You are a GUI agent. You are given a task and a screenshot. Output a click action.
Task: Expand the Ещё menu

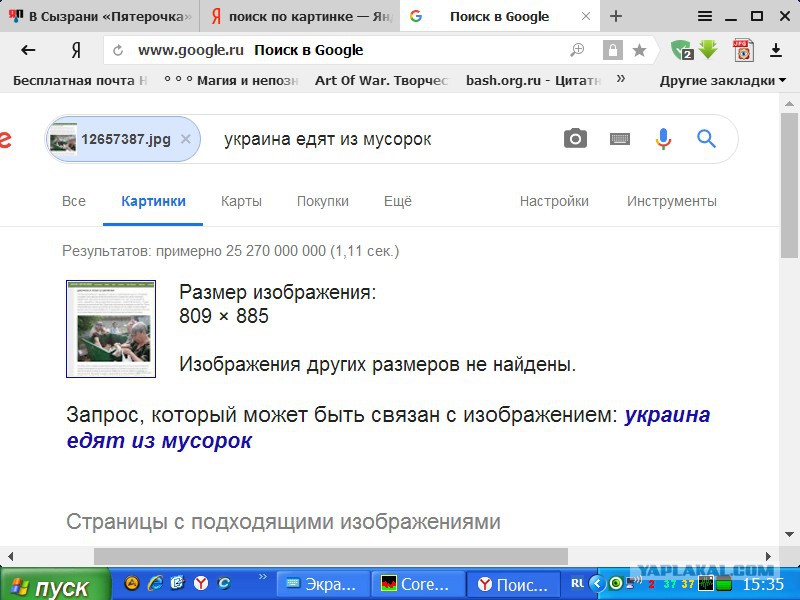[x=398, y=201]
